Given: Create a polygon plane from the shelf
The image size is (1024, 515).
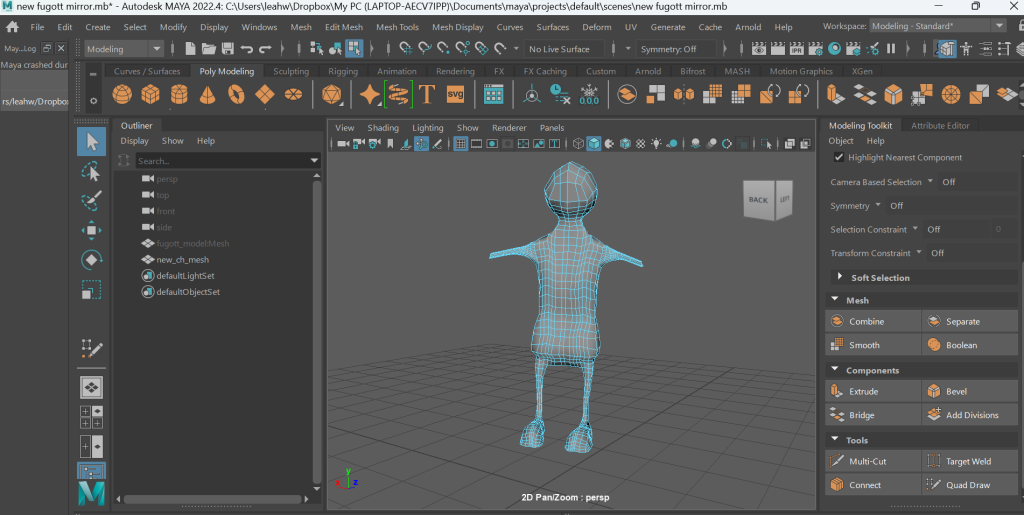Looking at the screenshot, I should [x=264, y=95].
